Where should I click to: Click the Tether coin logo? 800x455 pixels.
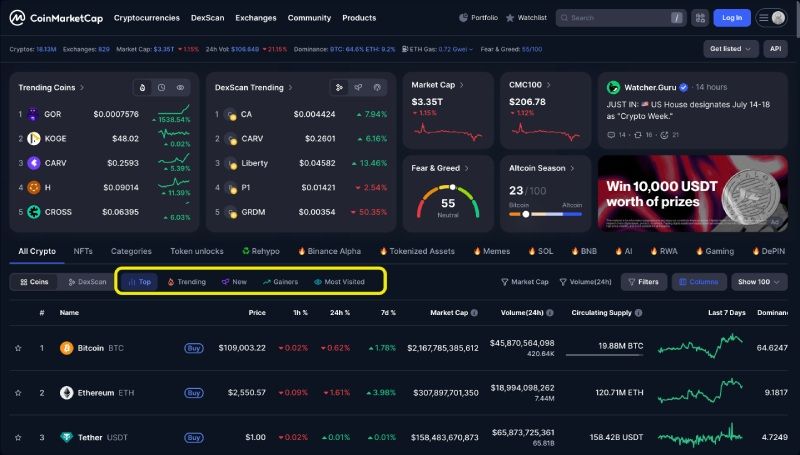tap(67, 437)
